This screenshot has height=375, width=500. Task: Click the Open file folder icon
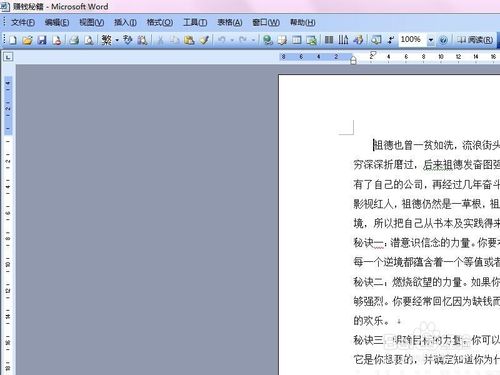[27, 40]
